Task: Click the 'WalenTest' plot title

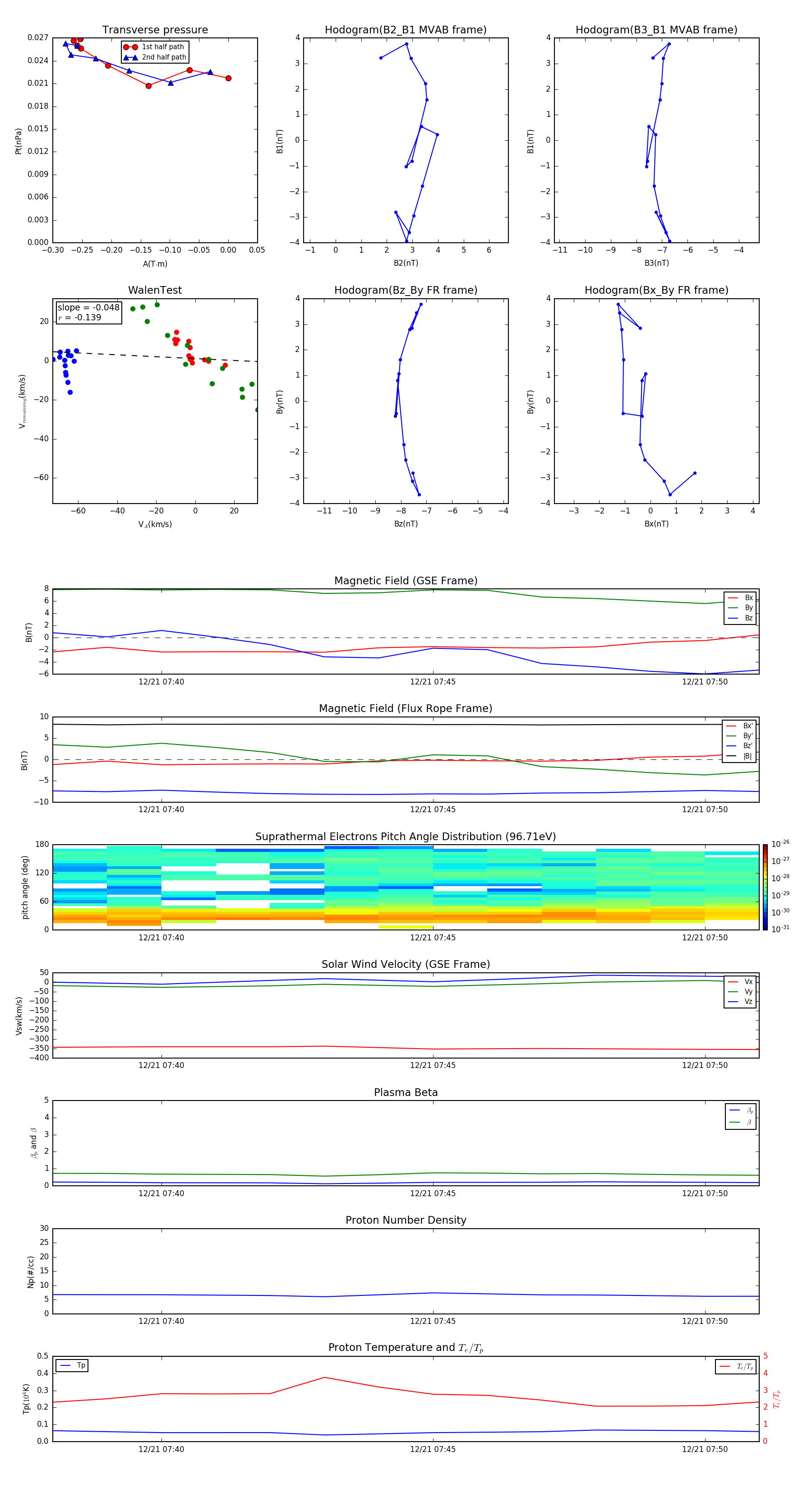Action: click(155, 290)
